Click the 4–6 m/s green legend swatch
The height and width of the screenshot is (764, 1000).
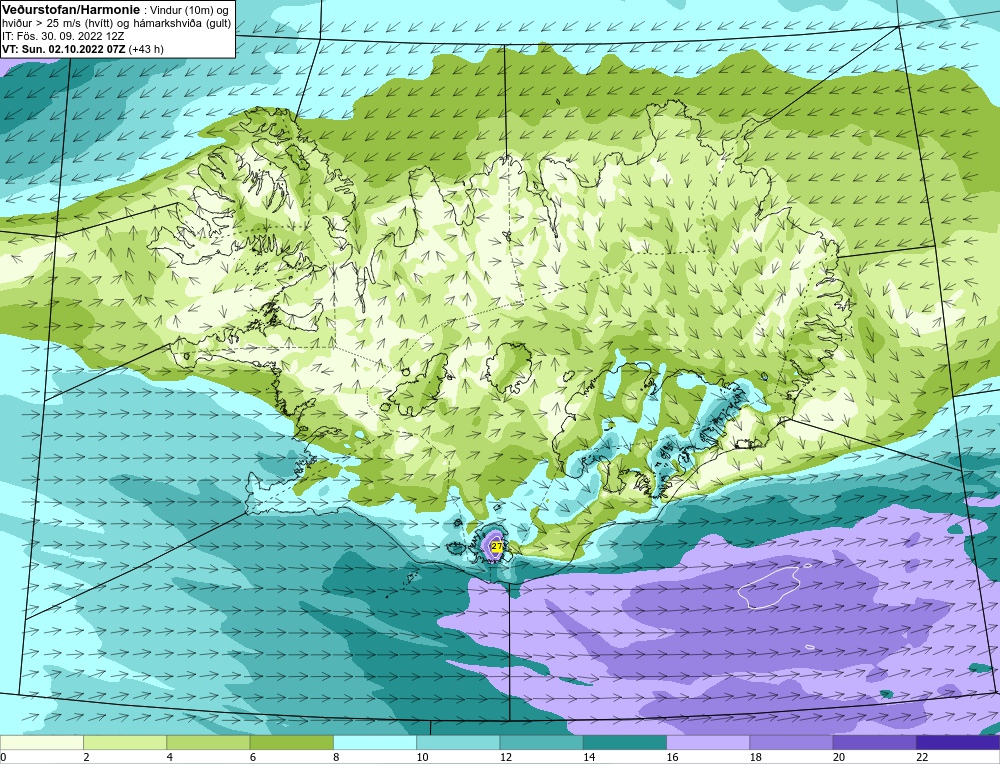[x=209, y=742]
